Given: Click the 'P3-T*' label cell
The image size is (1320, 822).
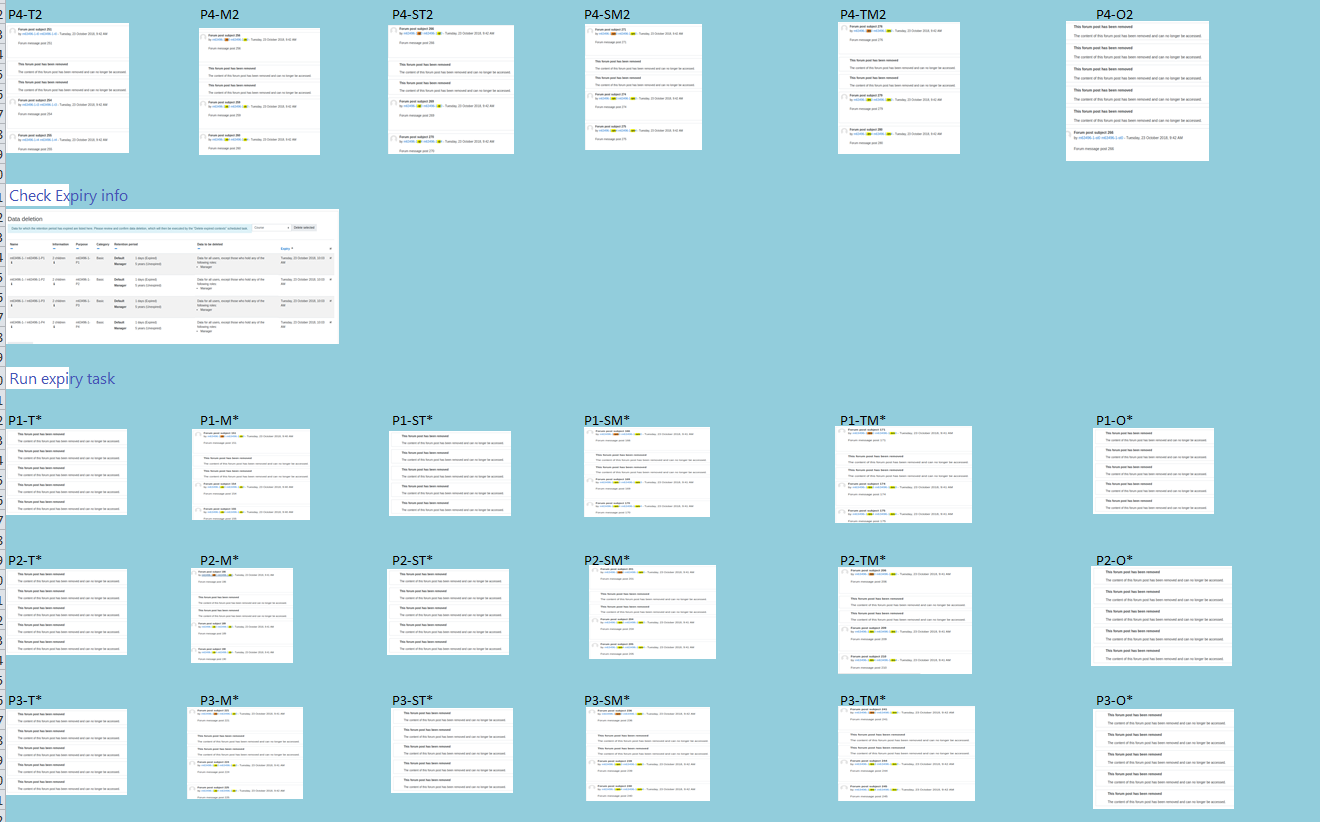Looking at the screenshot, I should click(25, 700).
